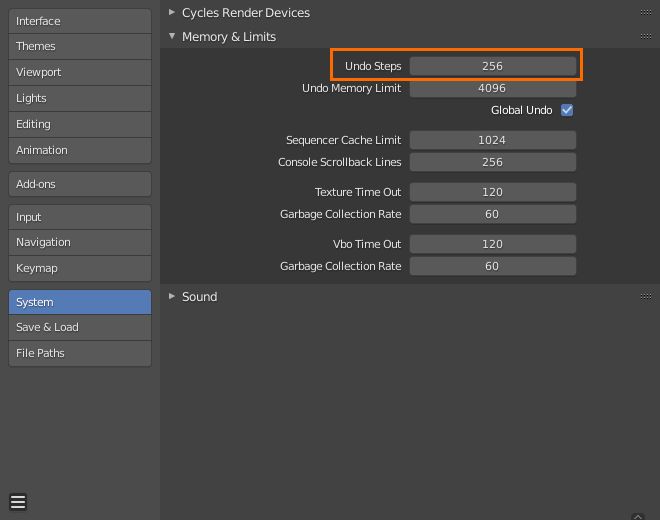
Task: Click Garbage Collection Rate field under Texture Time Out
Action: pyautogui.click(x=492, y=214)
